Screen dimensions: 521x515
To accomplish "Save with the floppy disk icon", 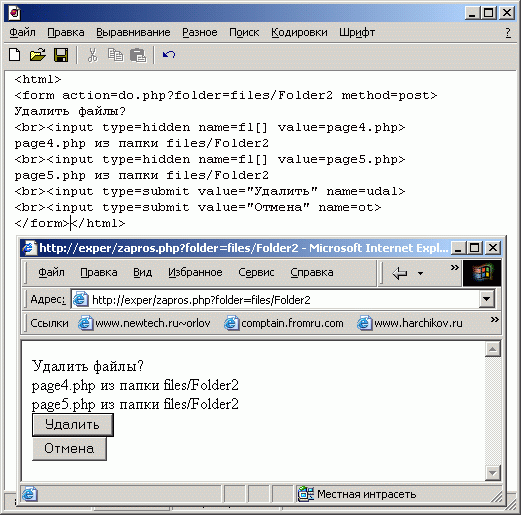I will pos(61,55).
